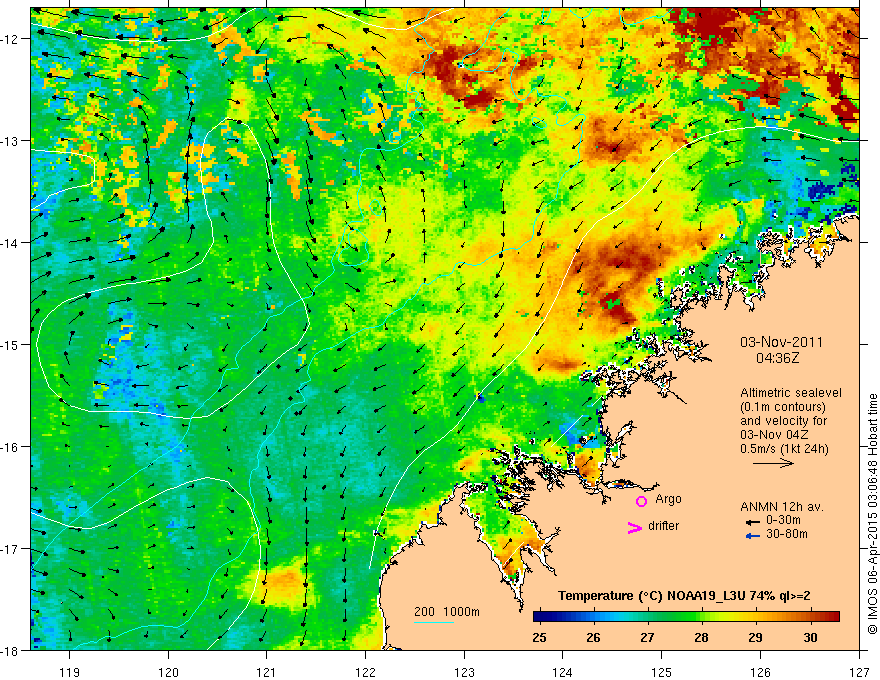
Task: Click the time label 04:36Z
Action: click(x=777, y=358)
